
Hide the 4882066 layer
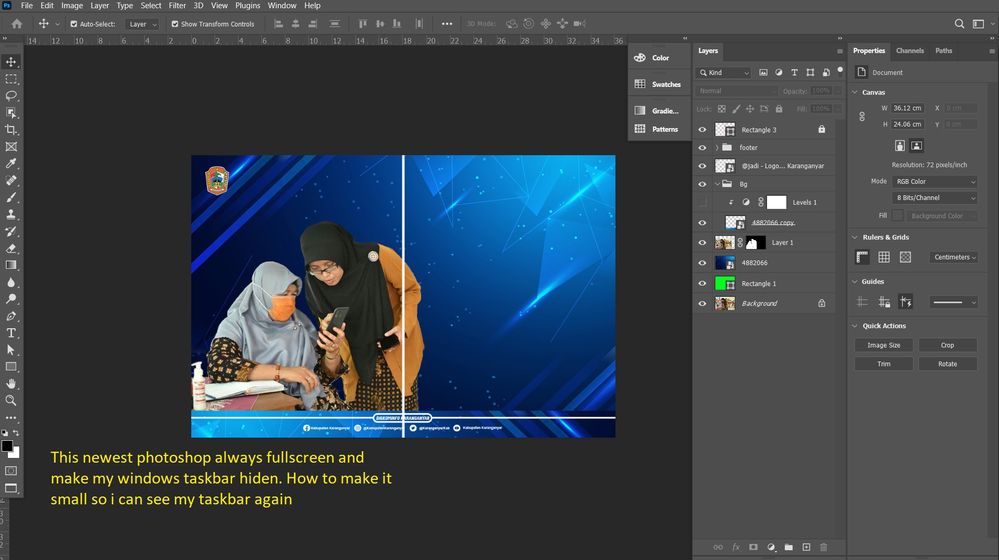click(x=702, y=262)
